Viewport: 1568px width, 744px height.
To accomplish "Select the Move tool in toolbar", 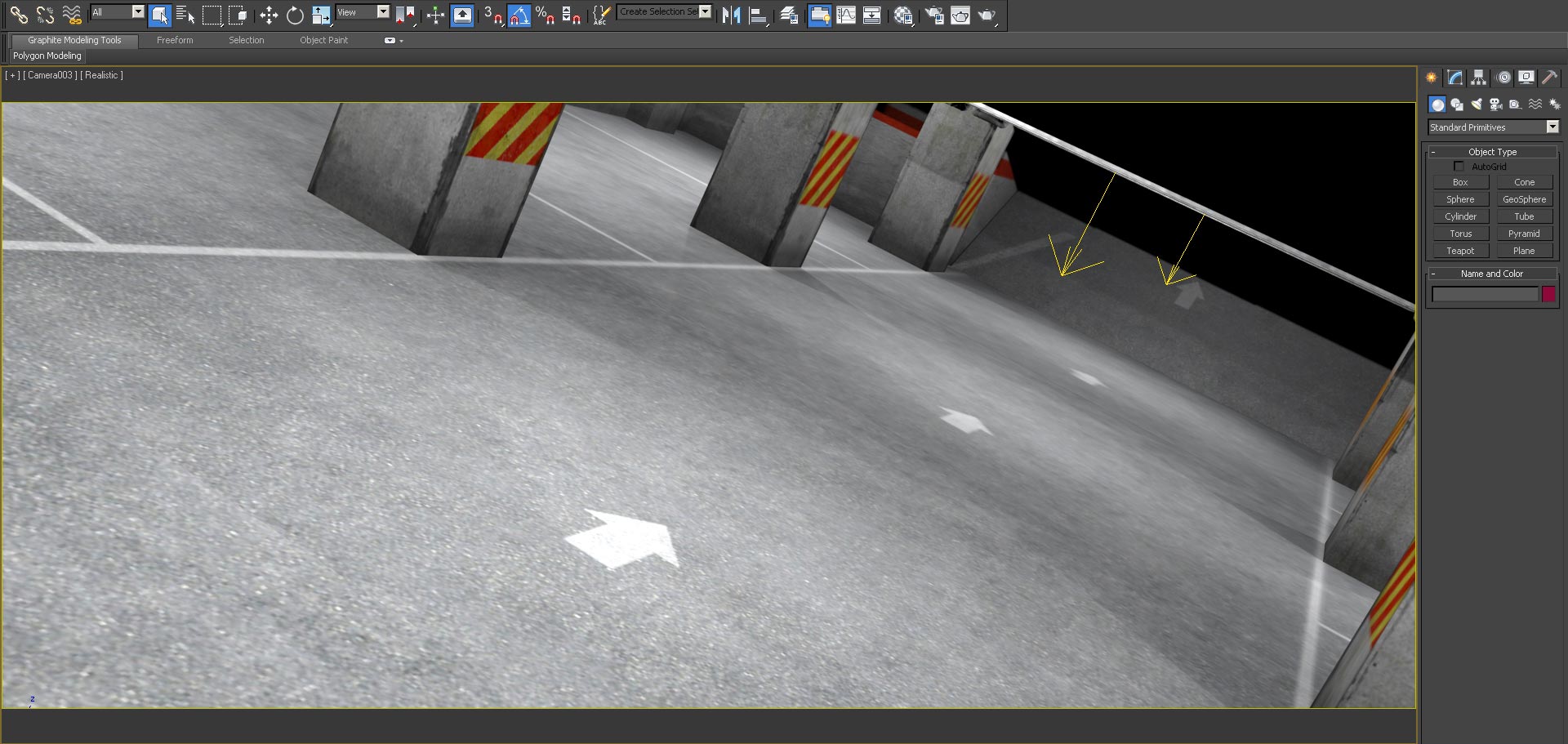I will (269, 15).
